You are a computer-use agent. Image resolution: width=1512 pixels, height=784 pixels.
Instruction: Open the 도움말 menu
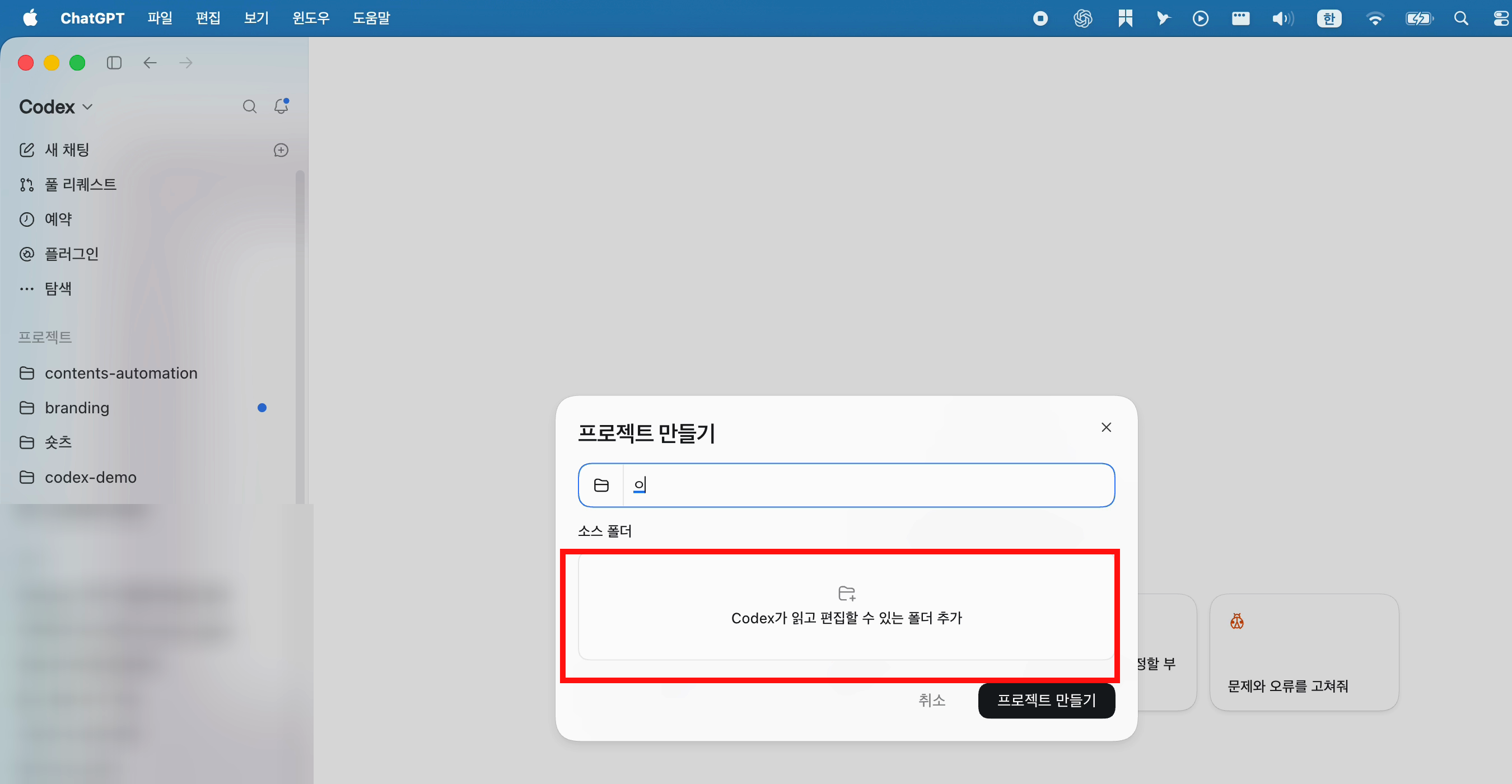(x=371, y=18)
